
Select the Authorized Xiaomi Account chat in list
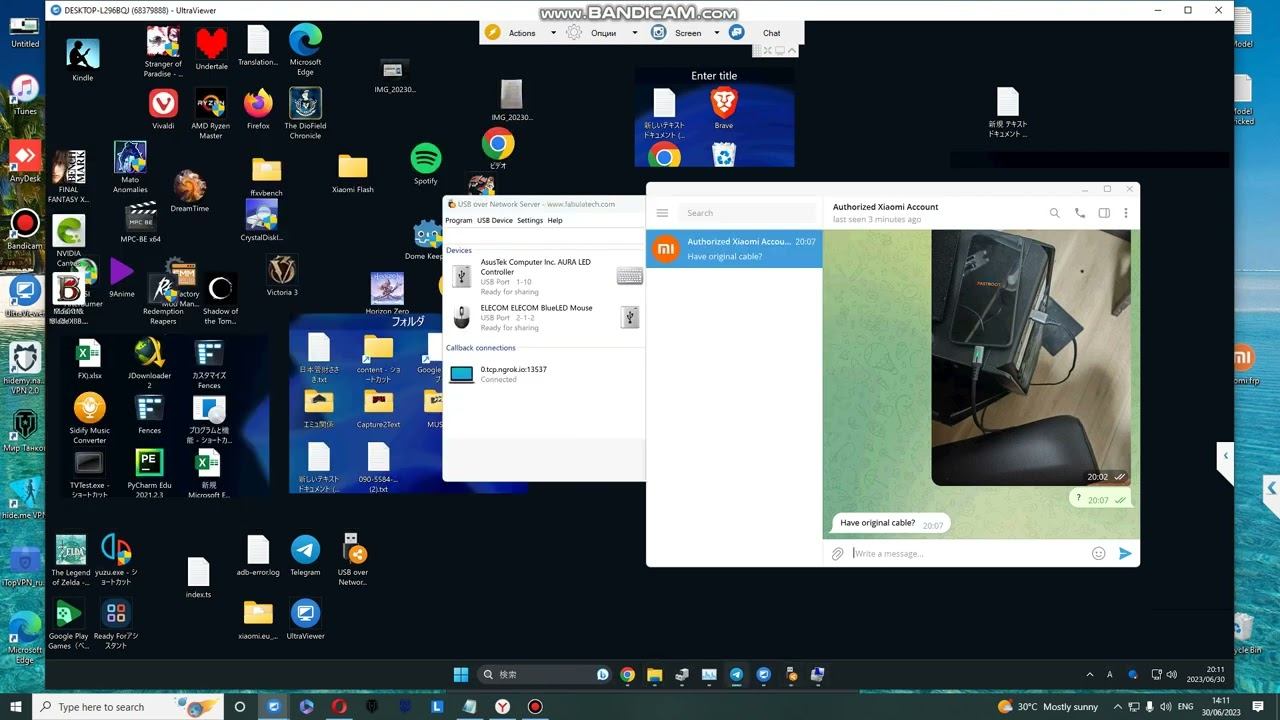click(735, 249)
